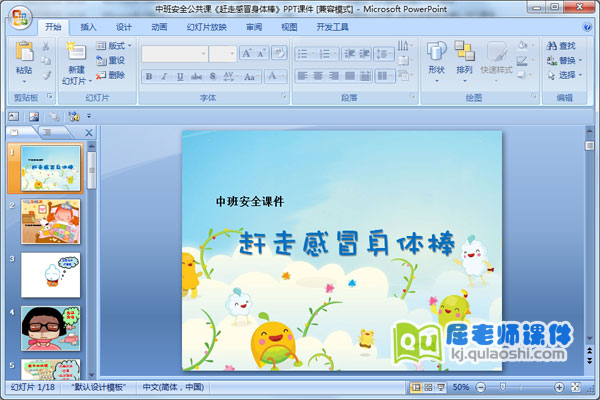600x400 pixels.
Task: Click the Increase Indent icon
Action: click(364, 54)
